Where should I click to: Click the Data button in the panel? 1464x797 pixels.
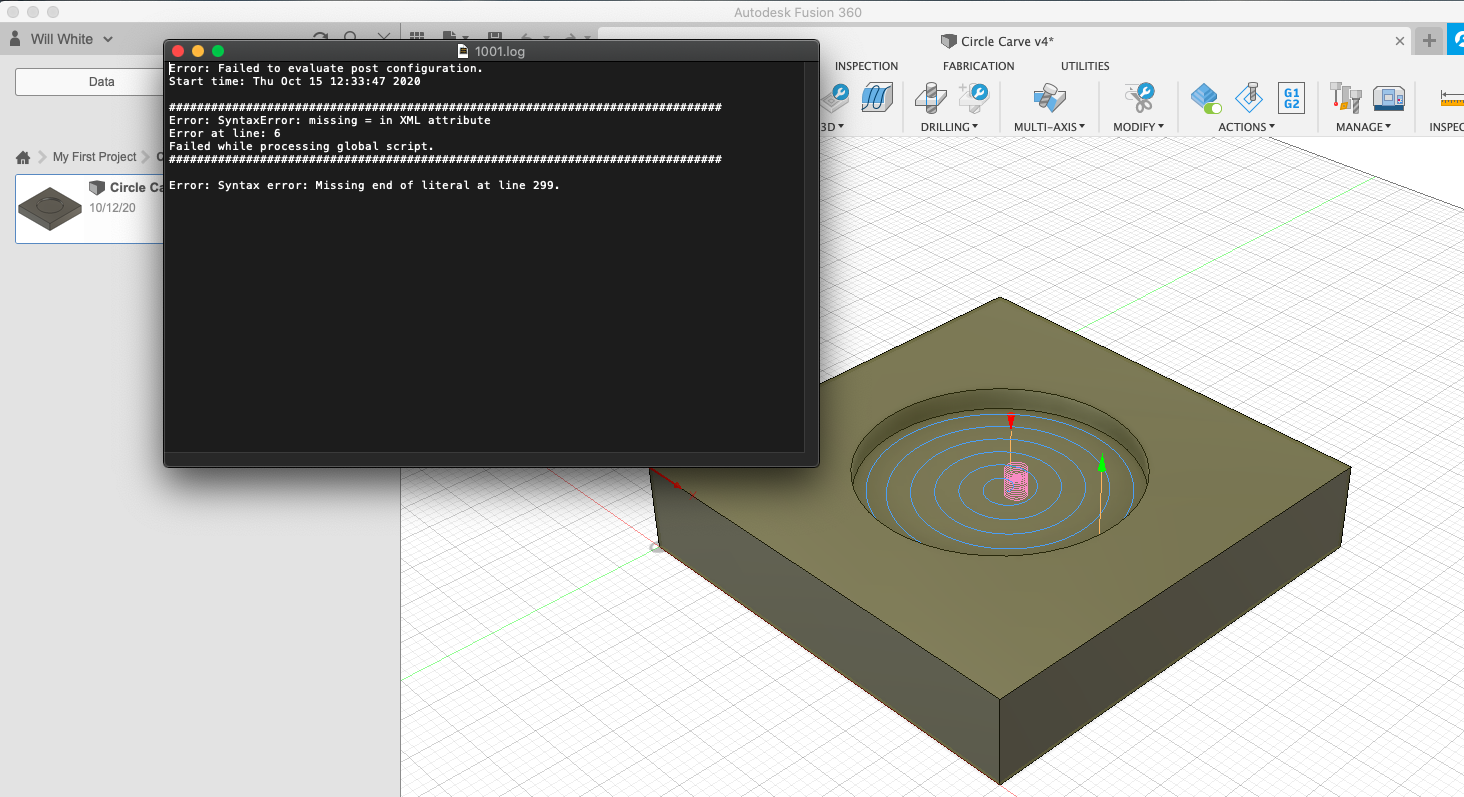[101, 82]
